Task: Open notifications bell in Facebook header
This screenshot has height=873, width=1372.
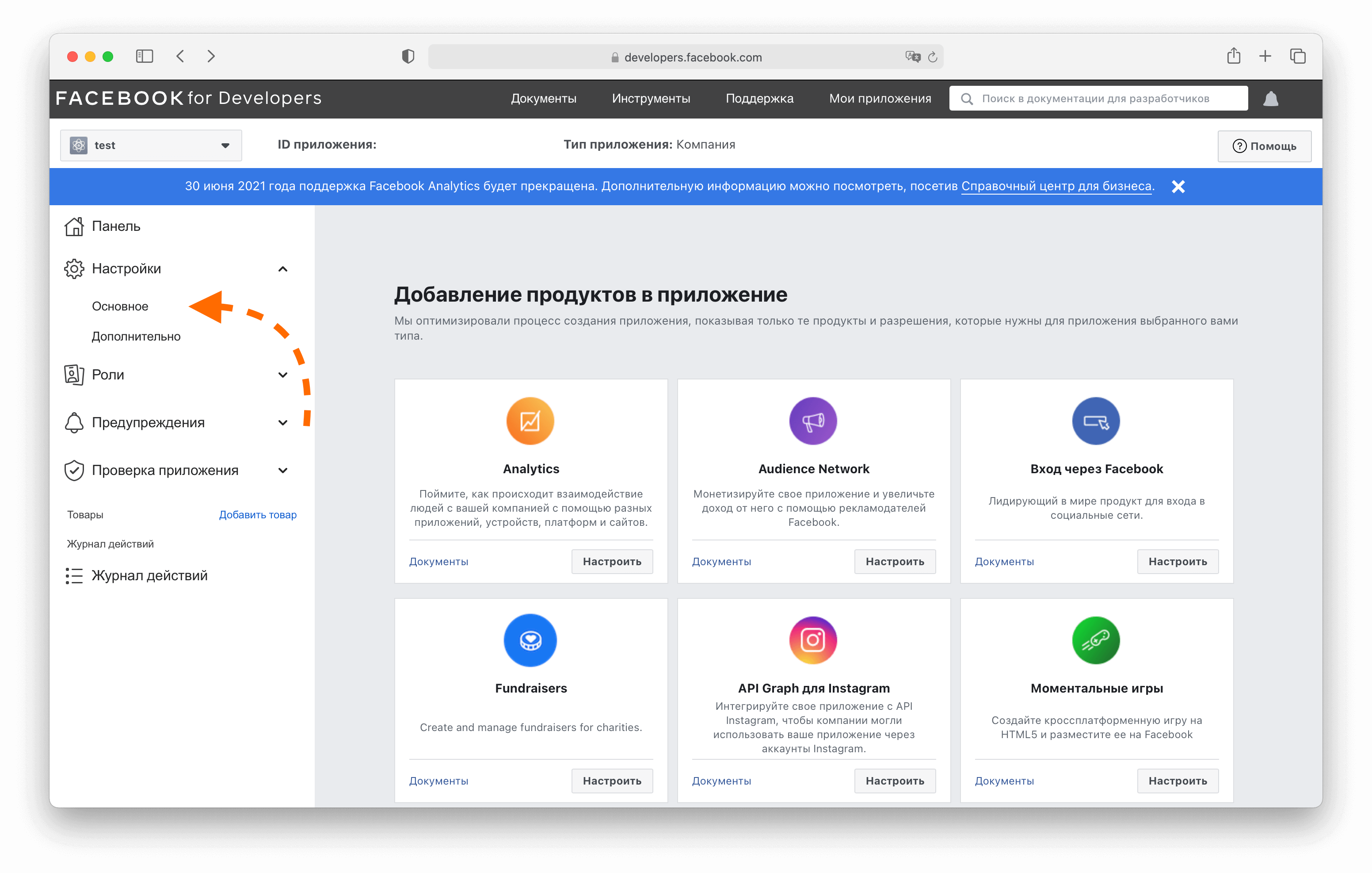Action: pos(1271,99)
